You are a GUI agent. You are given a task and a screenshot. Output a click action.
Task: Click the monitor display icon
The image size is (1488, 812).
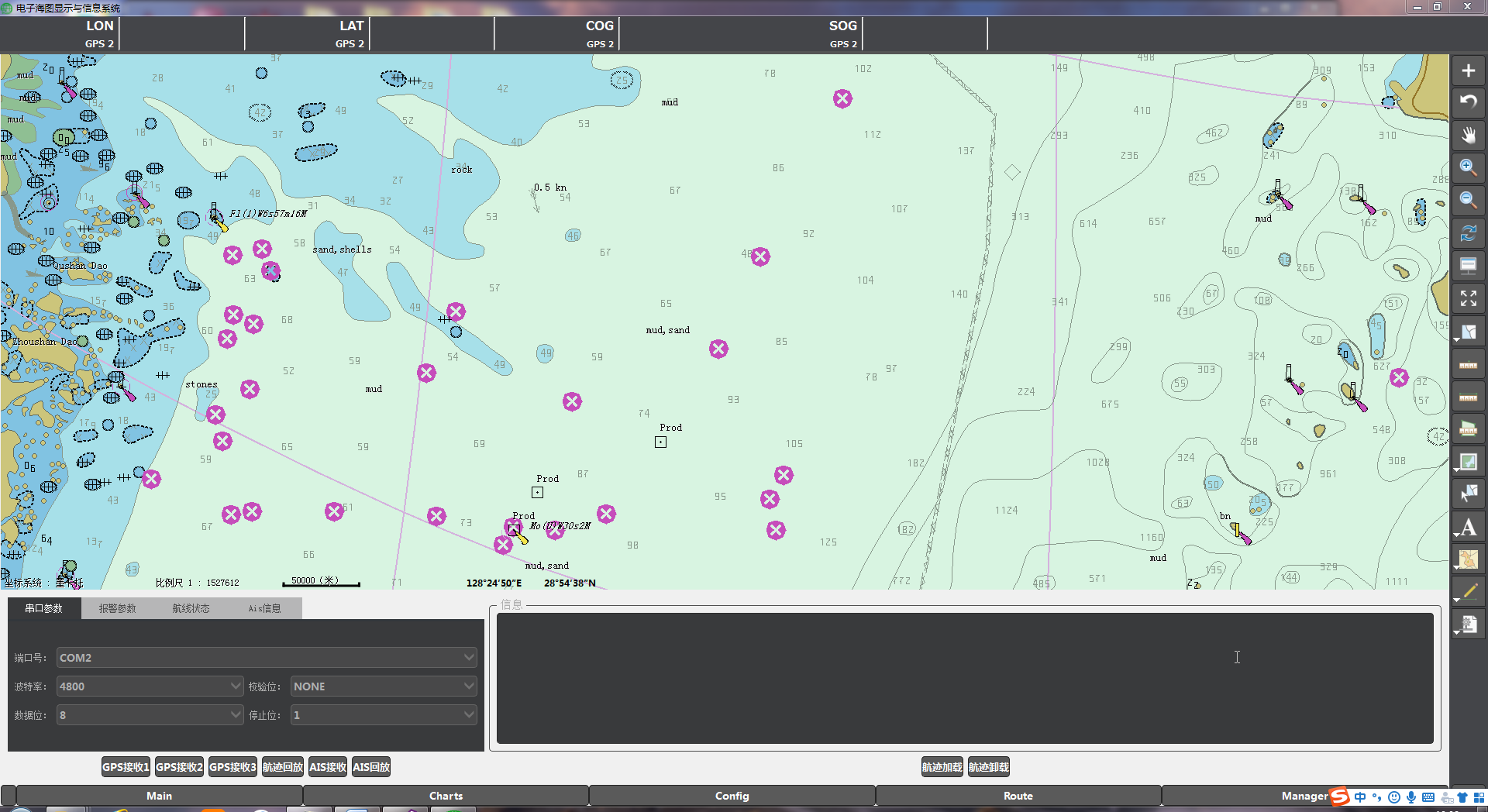1468,265
